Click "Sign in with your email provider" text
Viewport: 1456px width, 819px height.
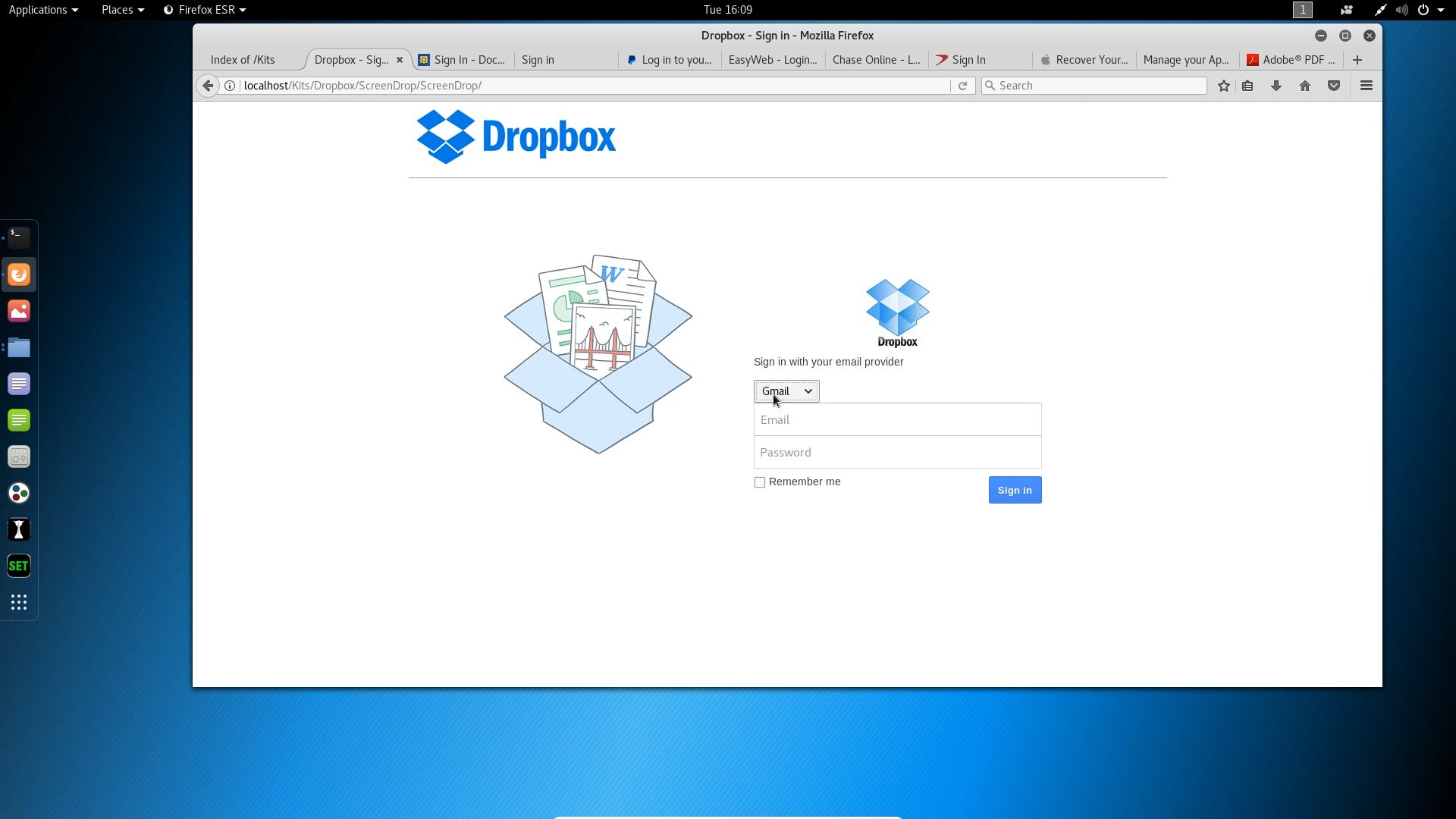[828, 362]
